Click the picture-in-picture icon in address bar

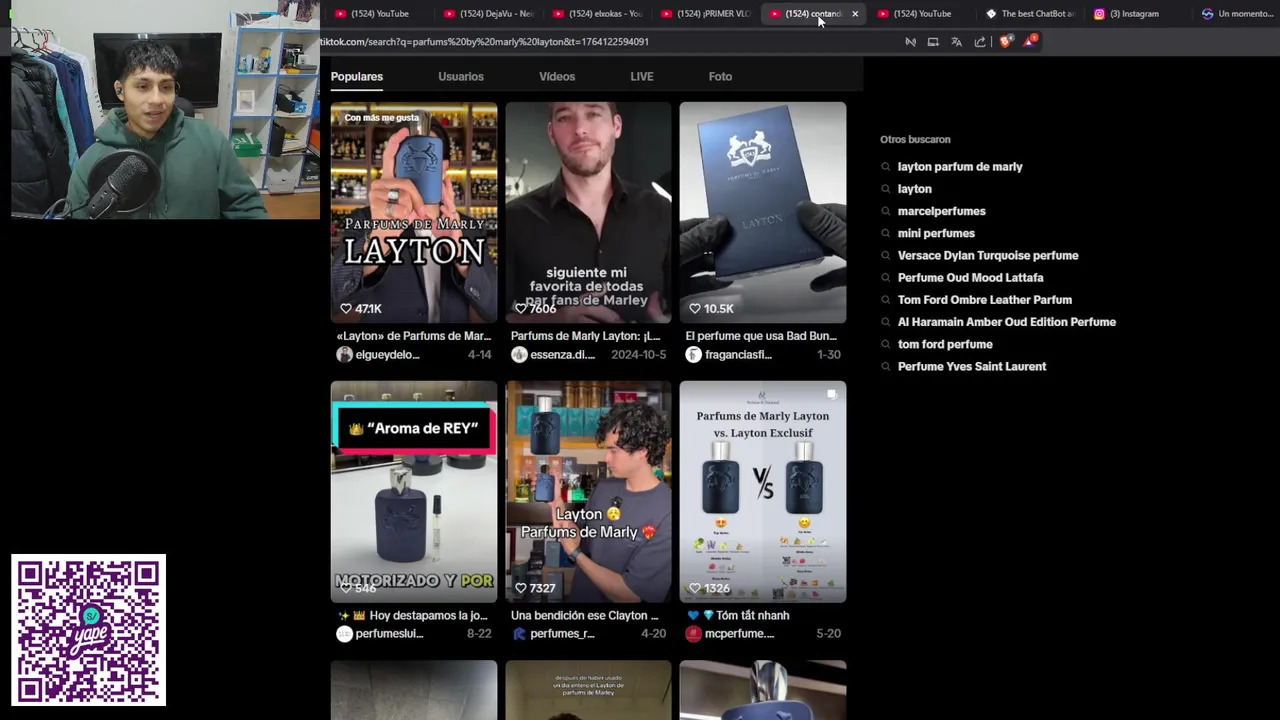pyautogui.click(x=933, y=42)
